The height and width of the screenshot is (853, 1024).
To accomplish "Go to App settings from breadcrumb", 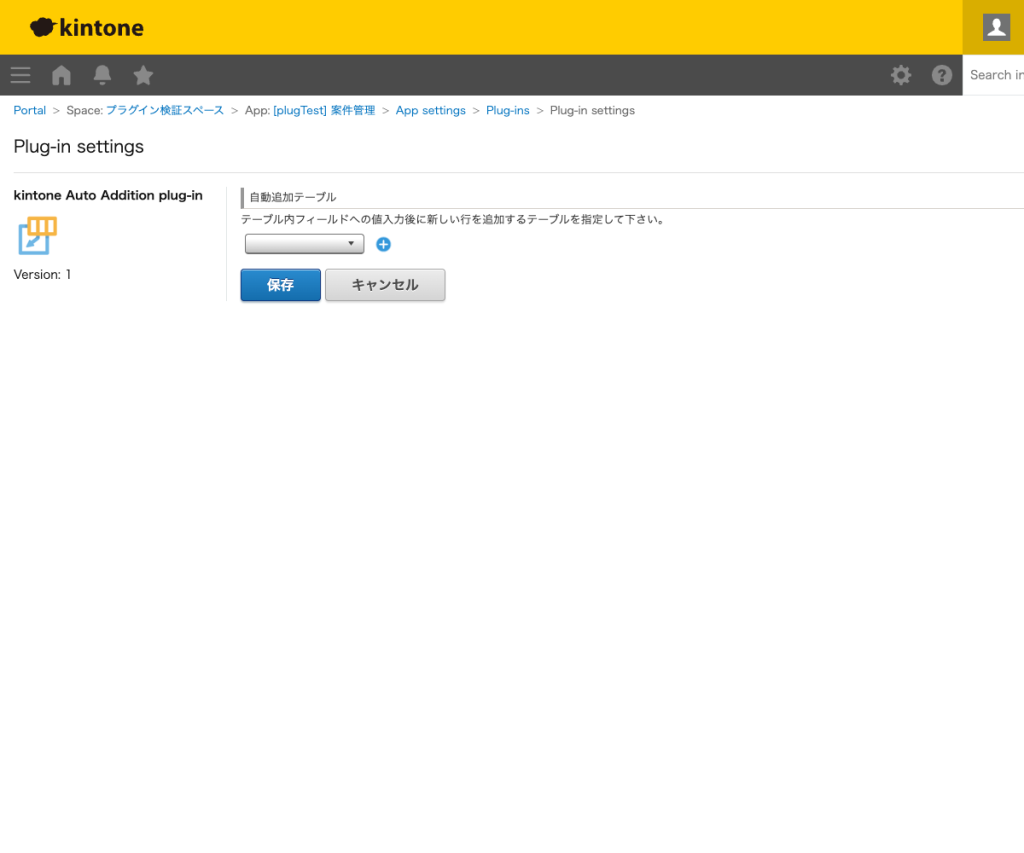I will pos(431,110).
